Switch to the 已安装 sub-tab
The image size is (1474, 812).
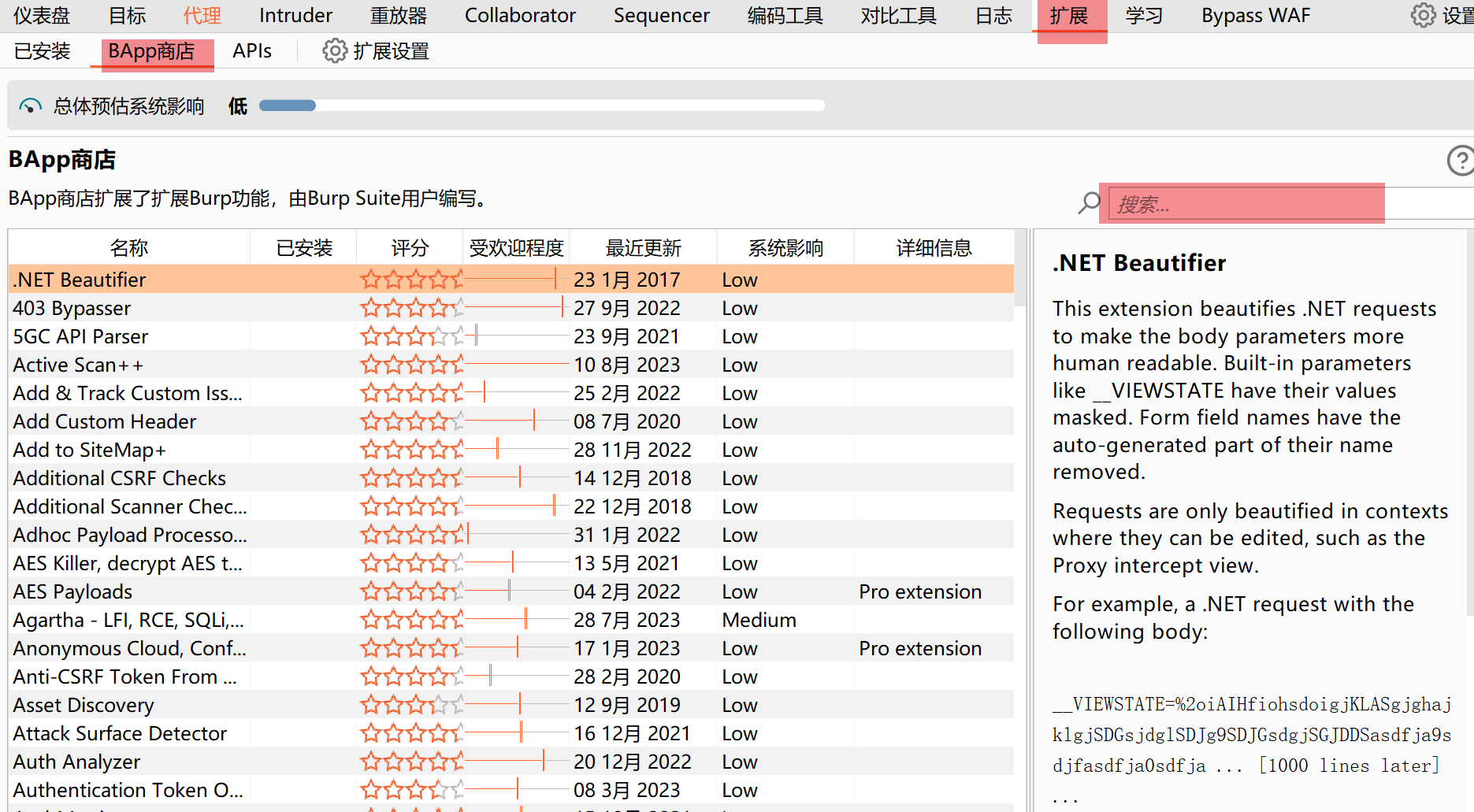click(43, 51)
